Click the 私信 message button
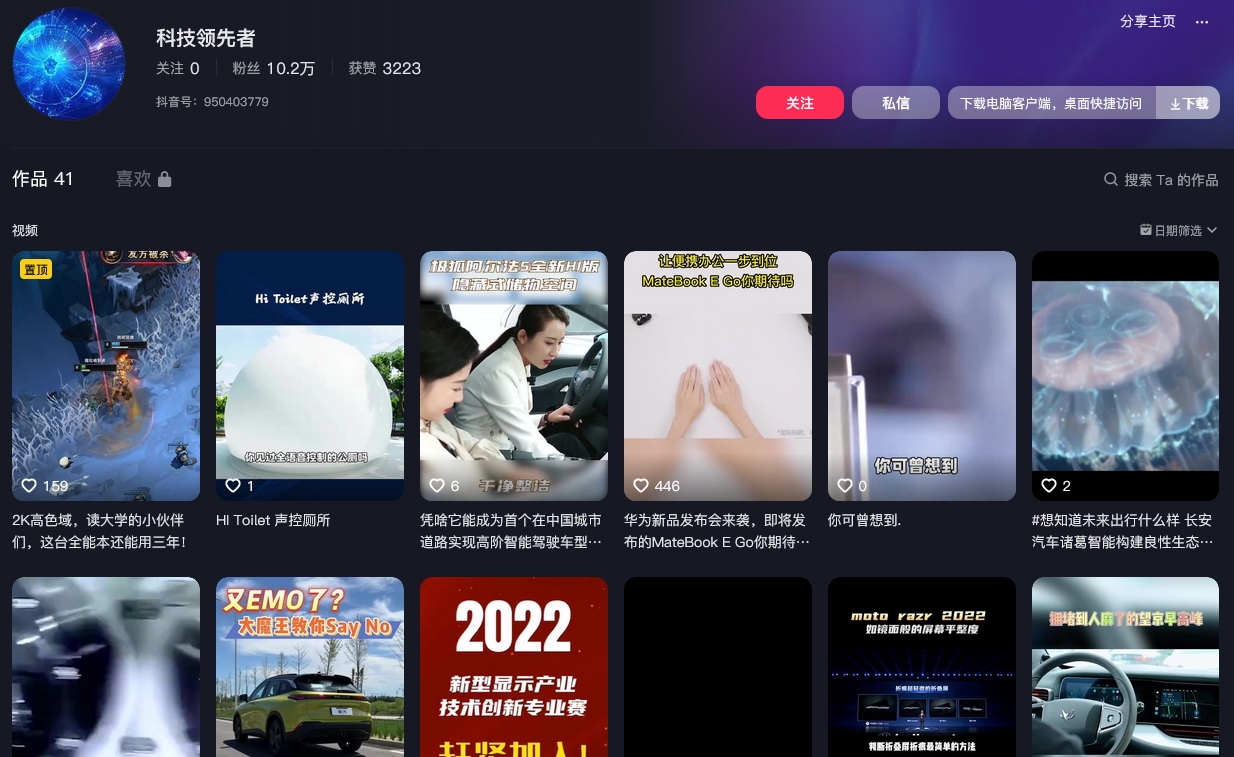 896,103
